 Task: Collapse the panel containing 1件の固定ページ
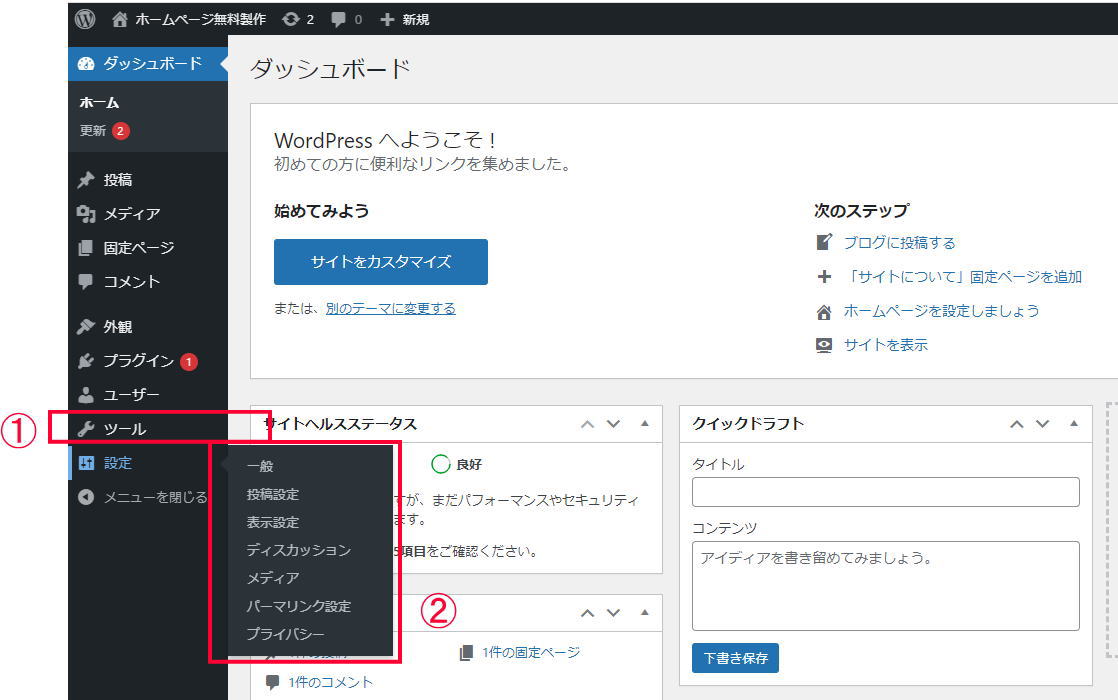[645, 612]
